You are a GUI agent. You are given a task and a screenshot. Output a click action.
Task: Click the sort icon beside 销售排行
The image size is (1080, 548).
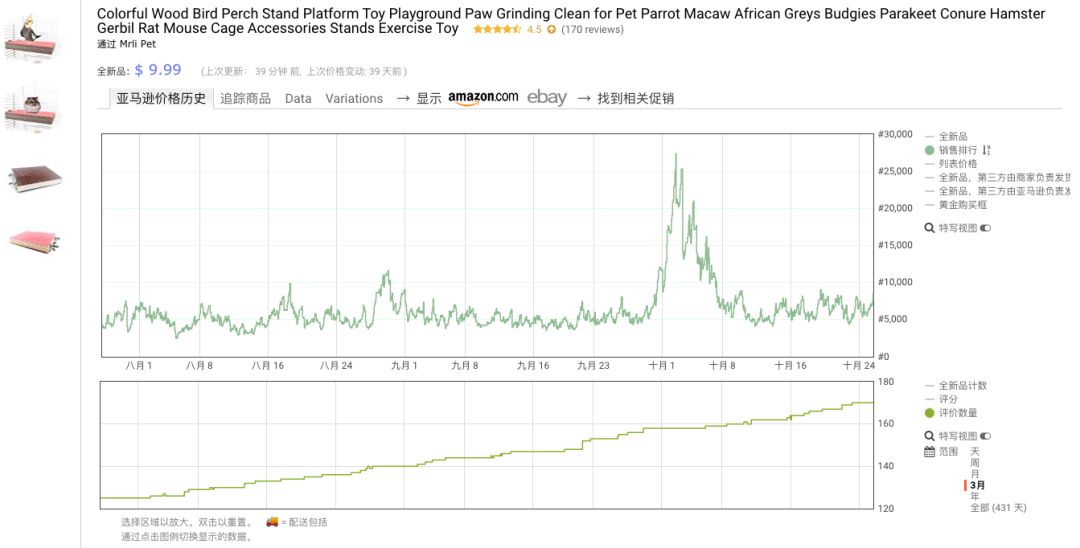[x=987, y=150]
